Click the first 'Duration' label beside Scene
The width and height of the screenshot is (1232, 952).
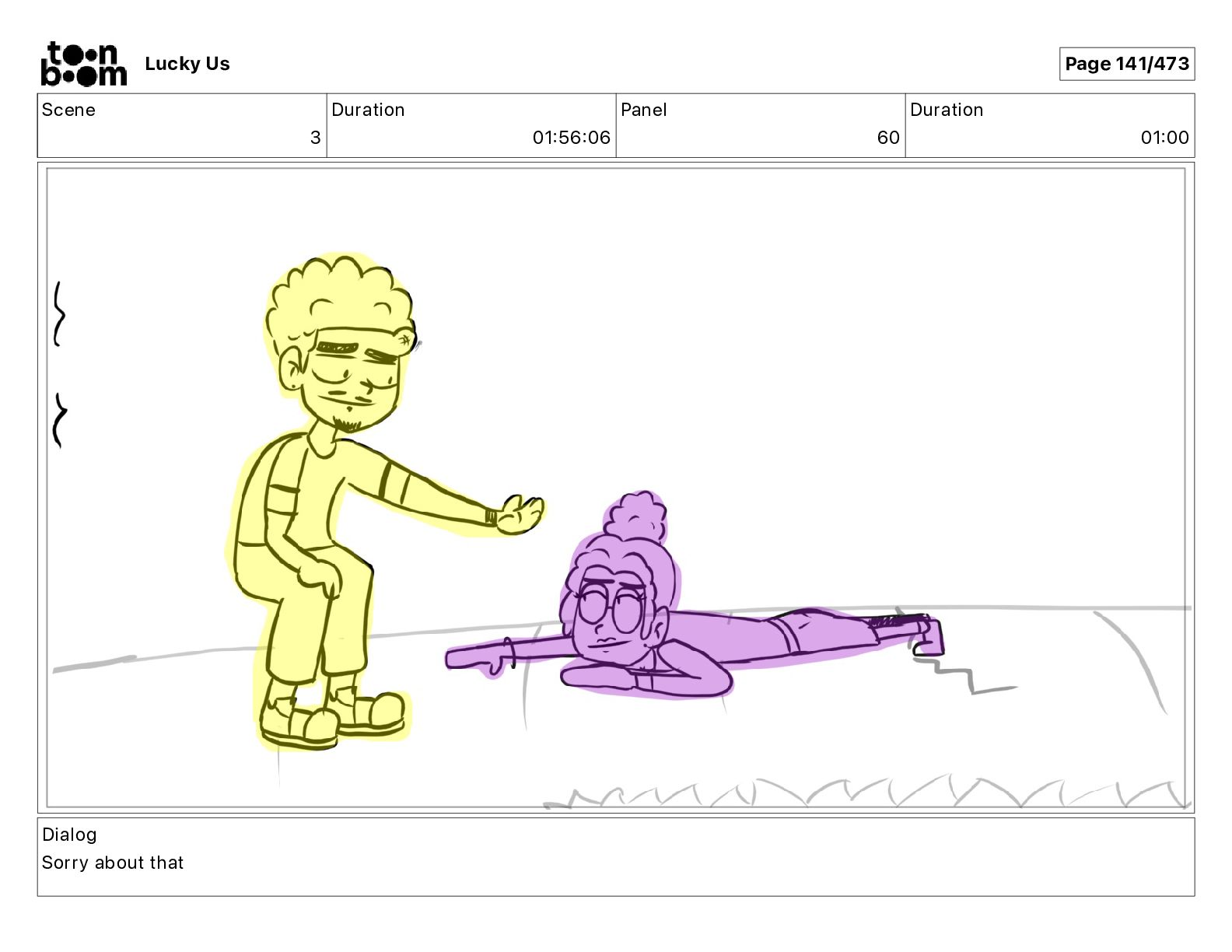368,110
